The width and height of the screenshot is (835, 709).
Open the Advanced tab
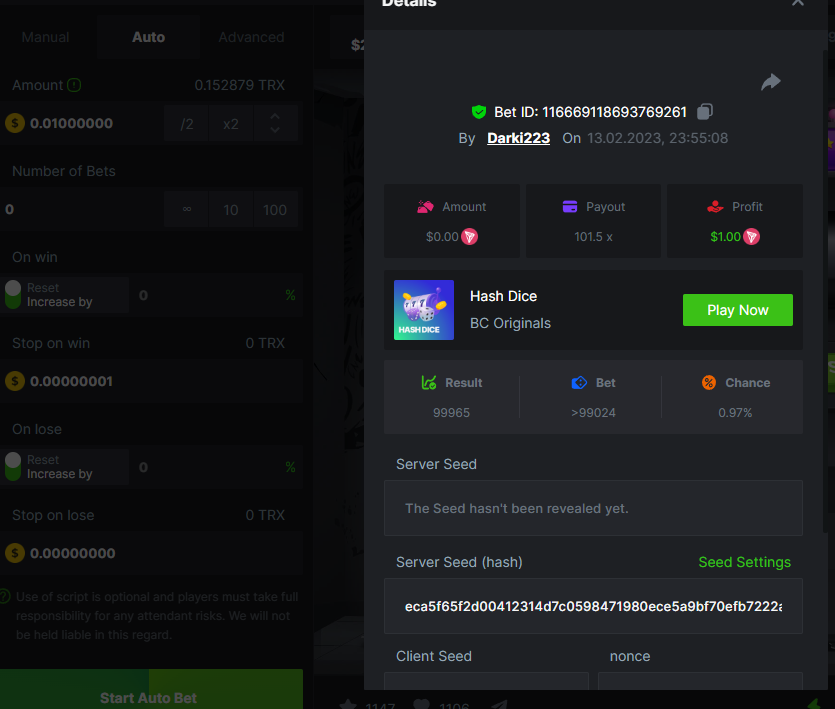coord(251,37)
